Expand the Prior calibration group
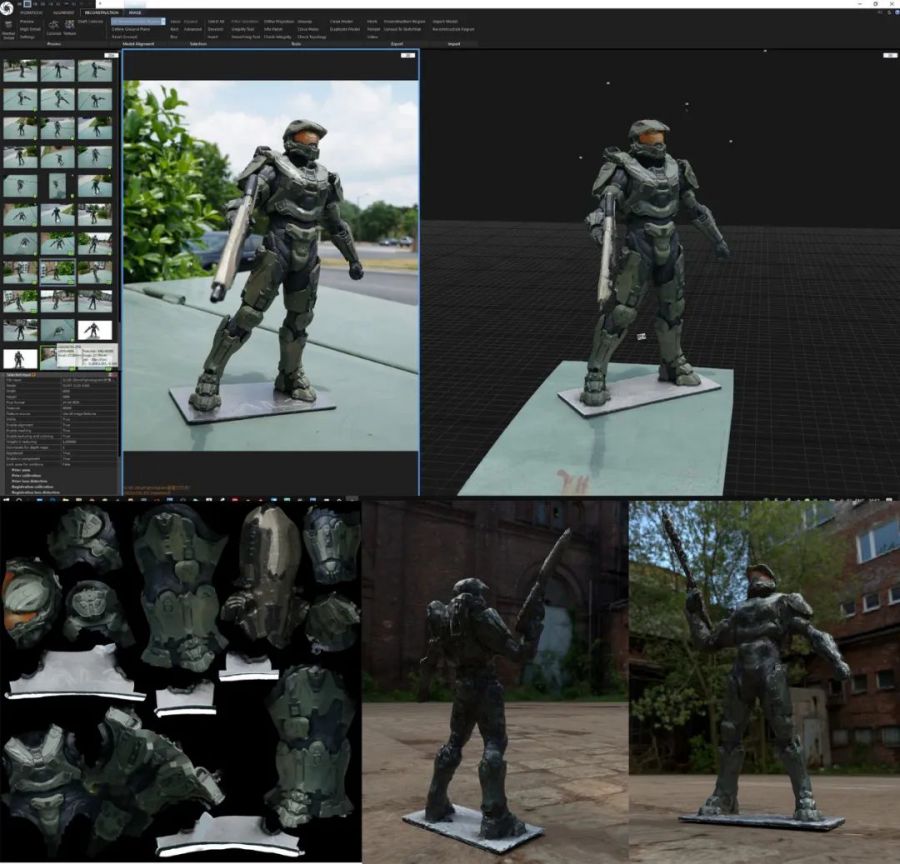 click(x=26, y=475)
